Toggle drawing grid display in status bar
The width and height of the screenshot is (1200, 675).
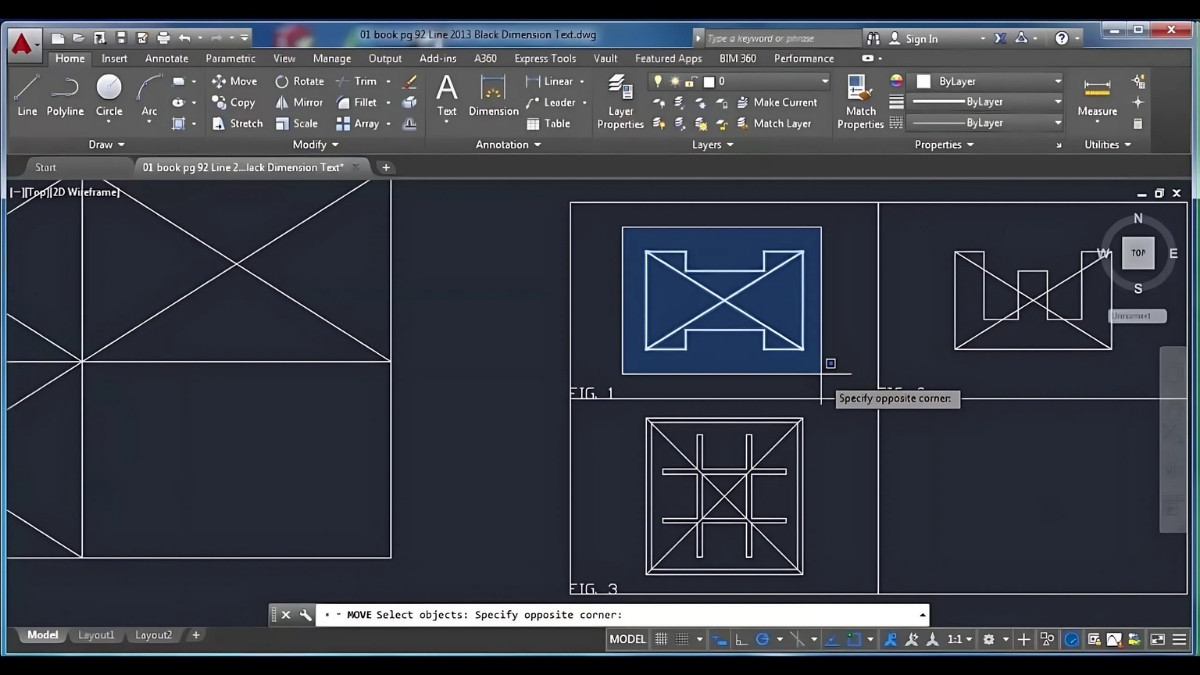coord(661,639)
